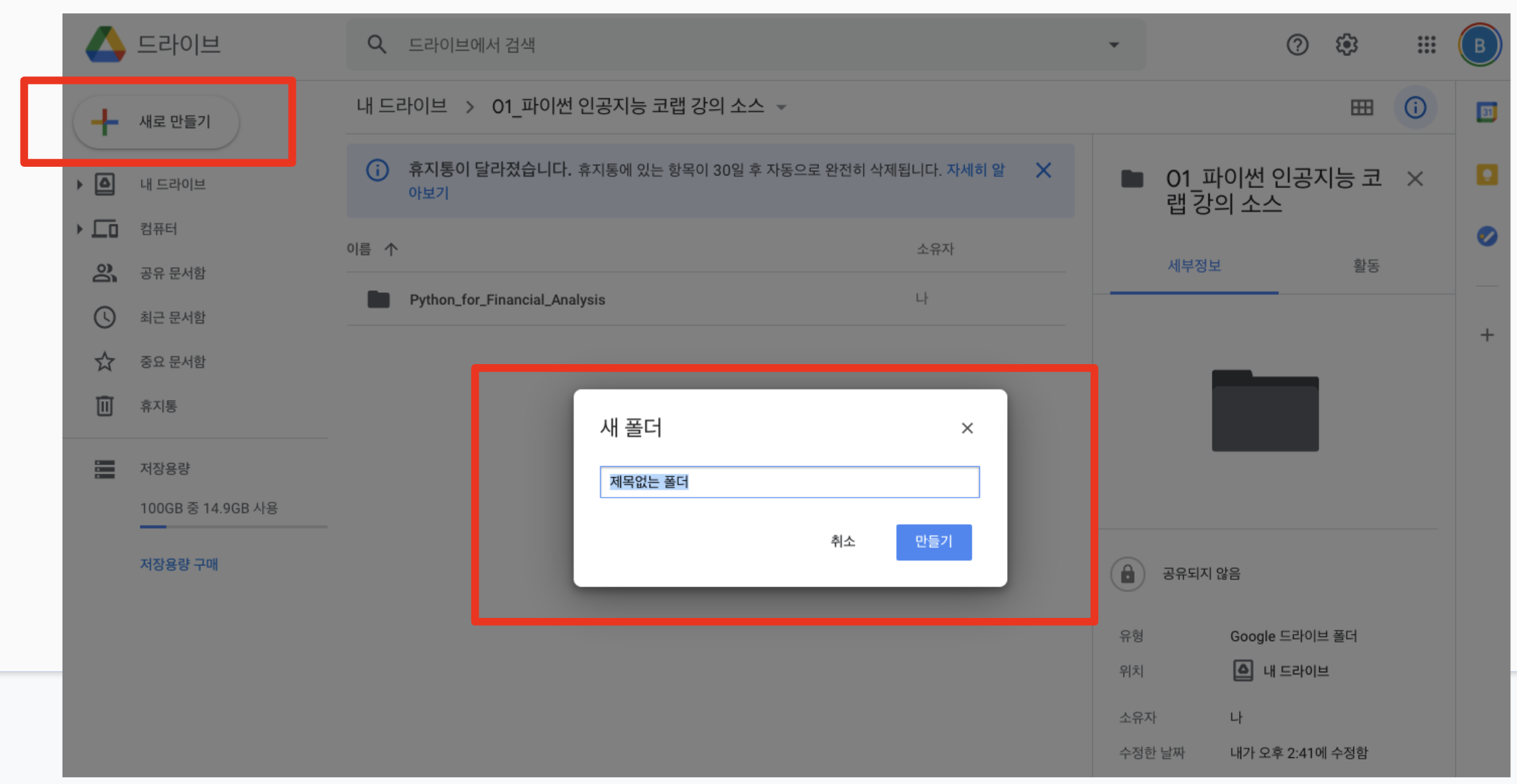Switch to grid layout view icon
The height and width of the screenshot is (784, 1517).
point(1361,107)
